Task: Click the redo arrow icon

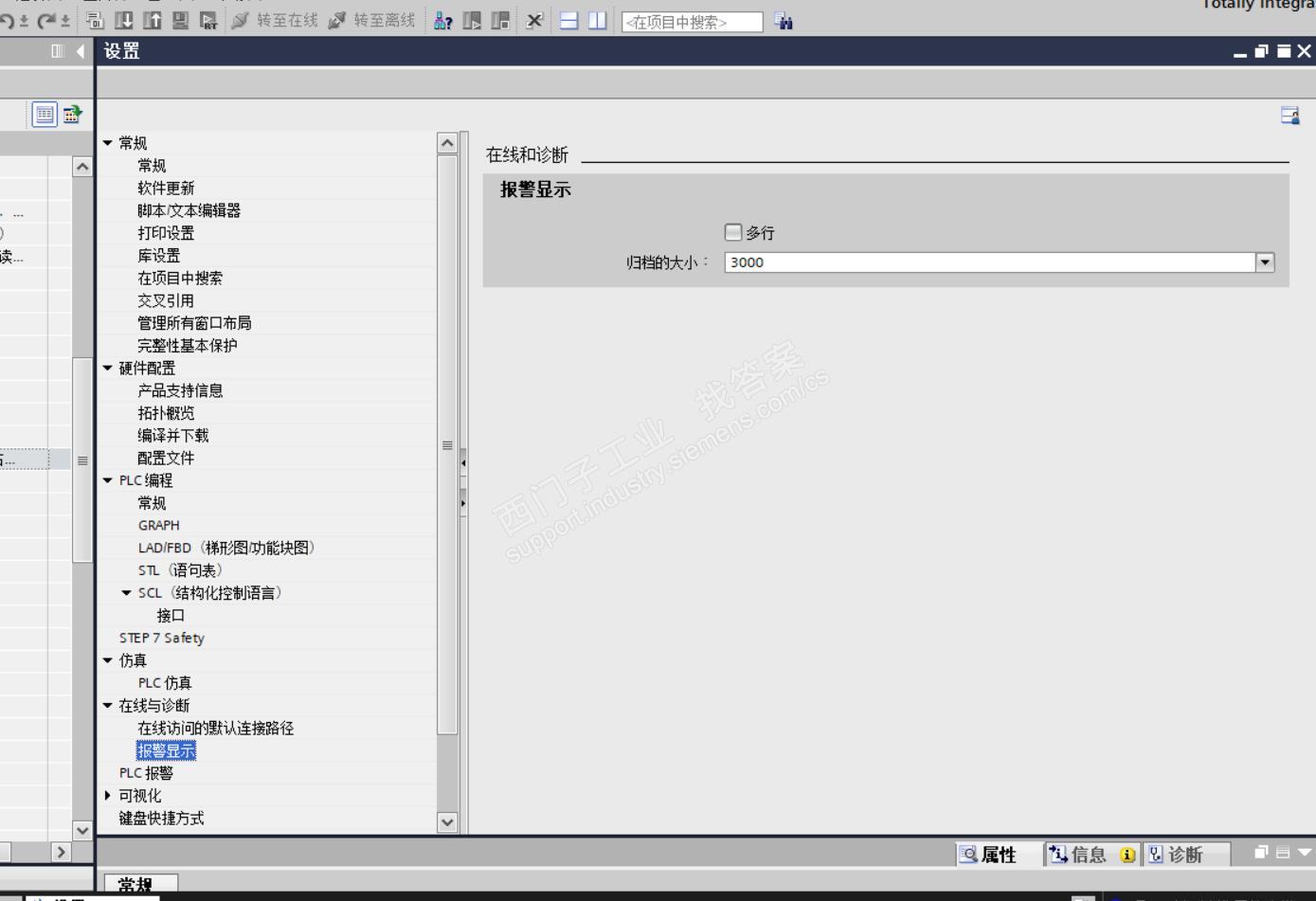Action: click(47, 20)
